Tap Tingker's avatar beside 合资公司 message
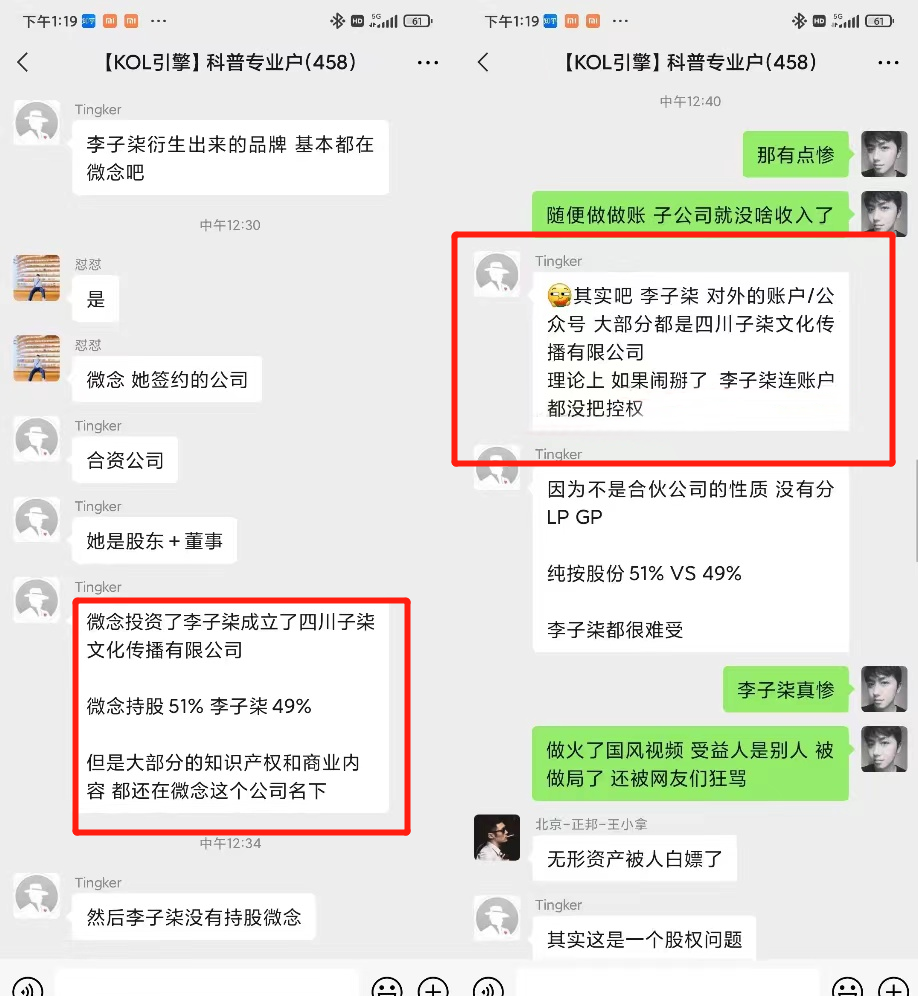The image size is (920, 996). point(37,440)
